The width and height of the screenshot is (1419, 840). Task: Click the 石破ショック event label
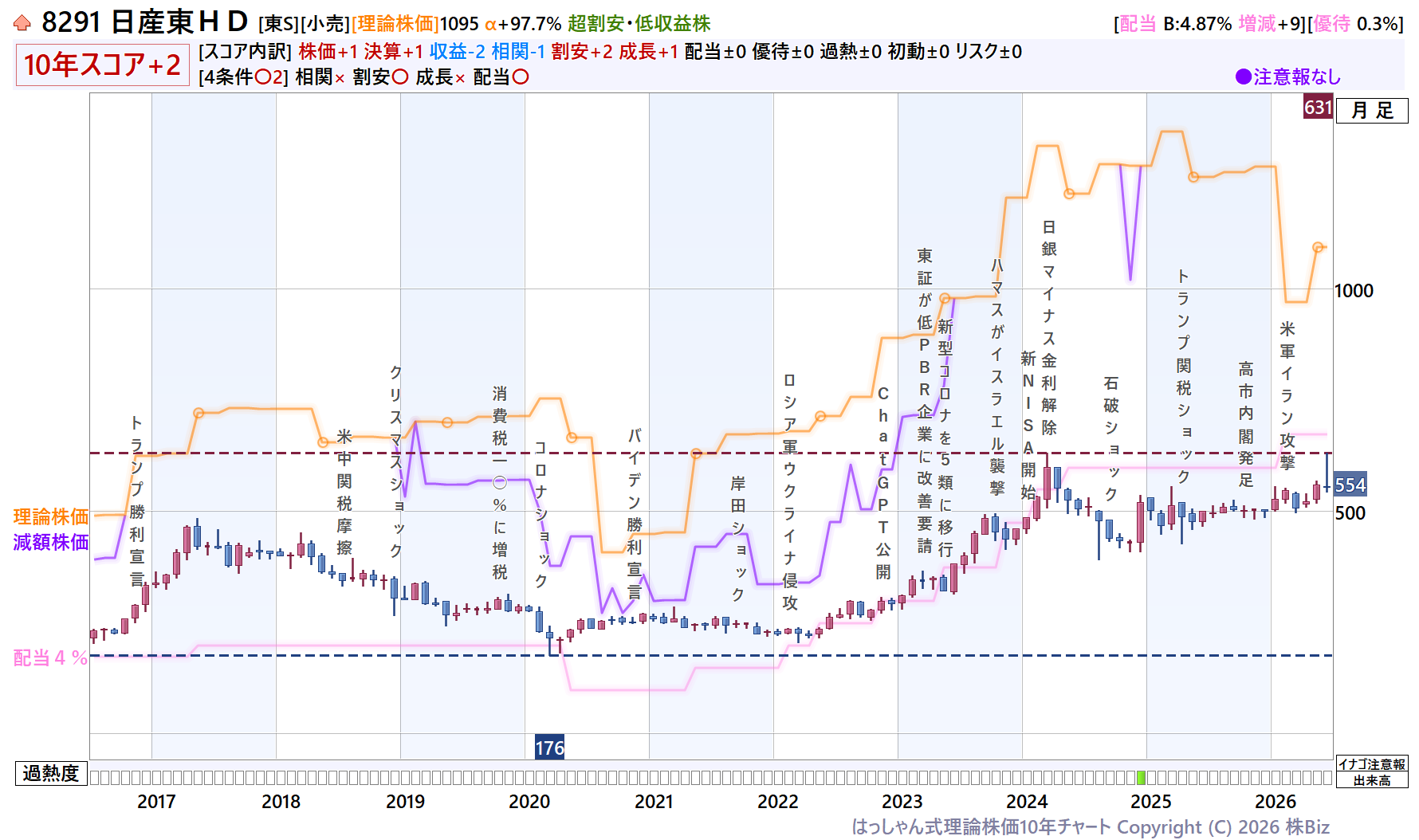(x=1111, y=439)
